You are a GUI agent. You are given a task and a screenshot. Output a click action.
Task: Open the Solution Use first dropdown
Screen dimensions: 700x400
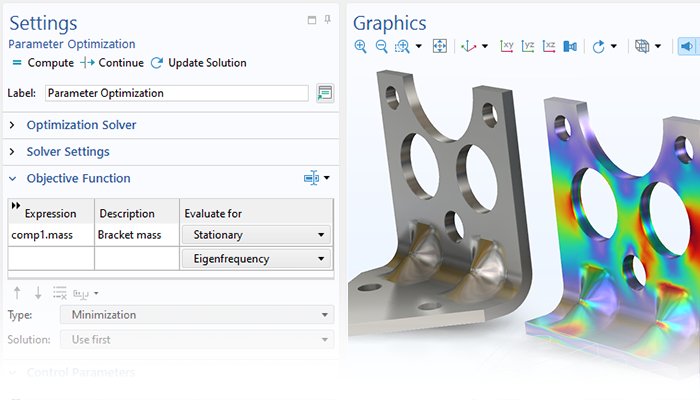point(197,339)
